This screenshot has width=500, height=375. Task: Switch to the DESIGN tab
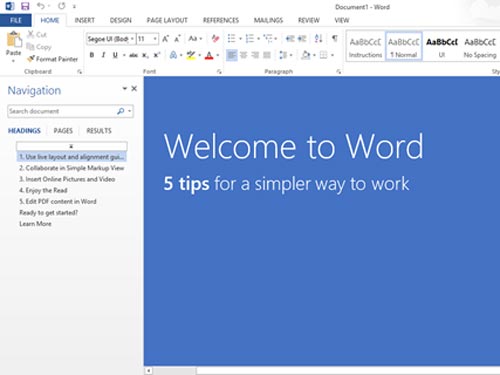pos(121,20)
